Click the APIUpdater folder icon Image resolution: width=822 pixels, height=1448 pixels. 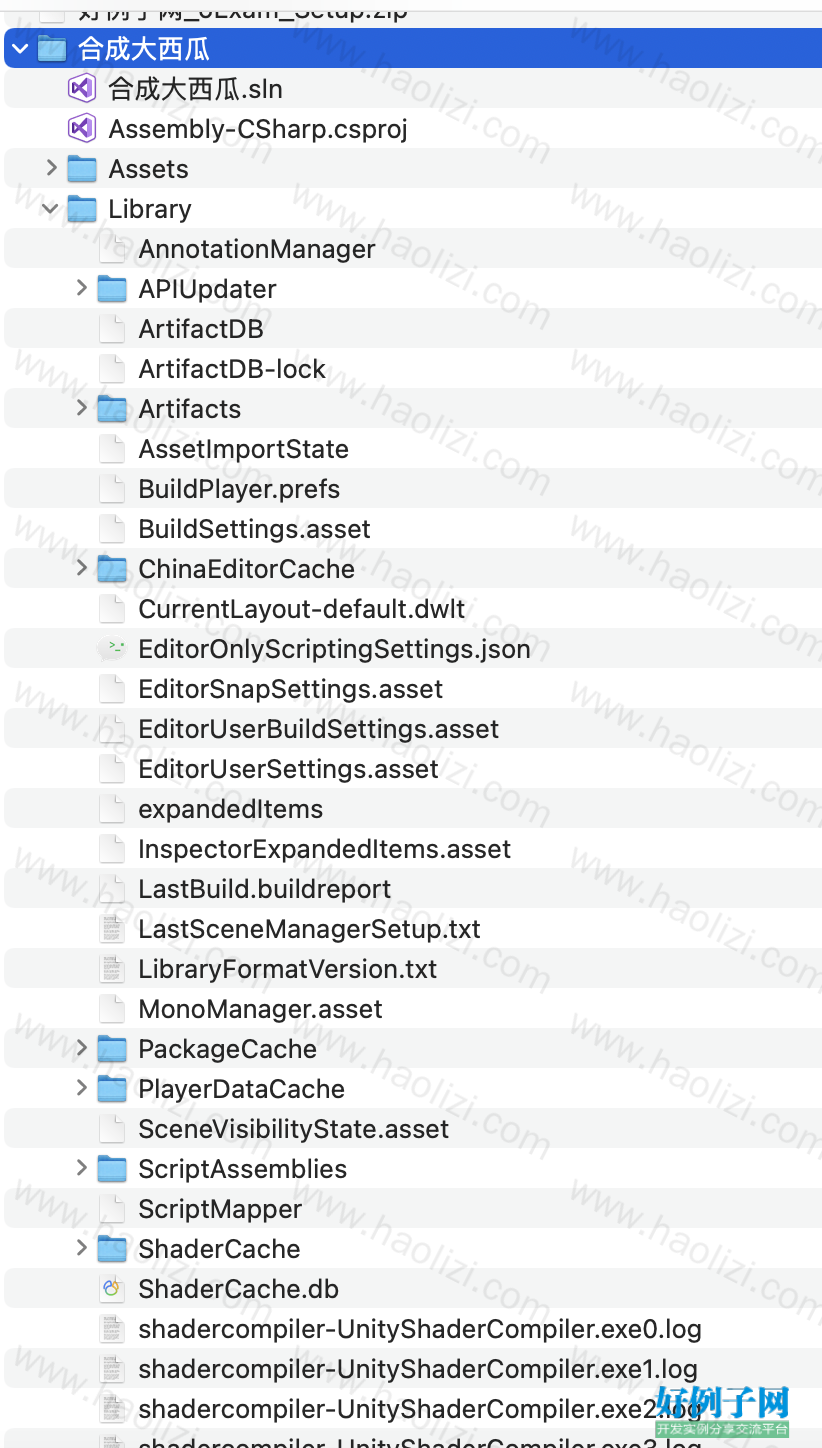point(112,289)
